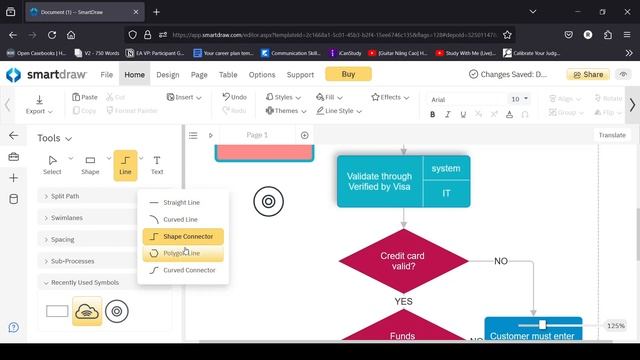Click the yellow Buy button
The height and width of the screenshot is (360, 640).
tap(348, 74)
